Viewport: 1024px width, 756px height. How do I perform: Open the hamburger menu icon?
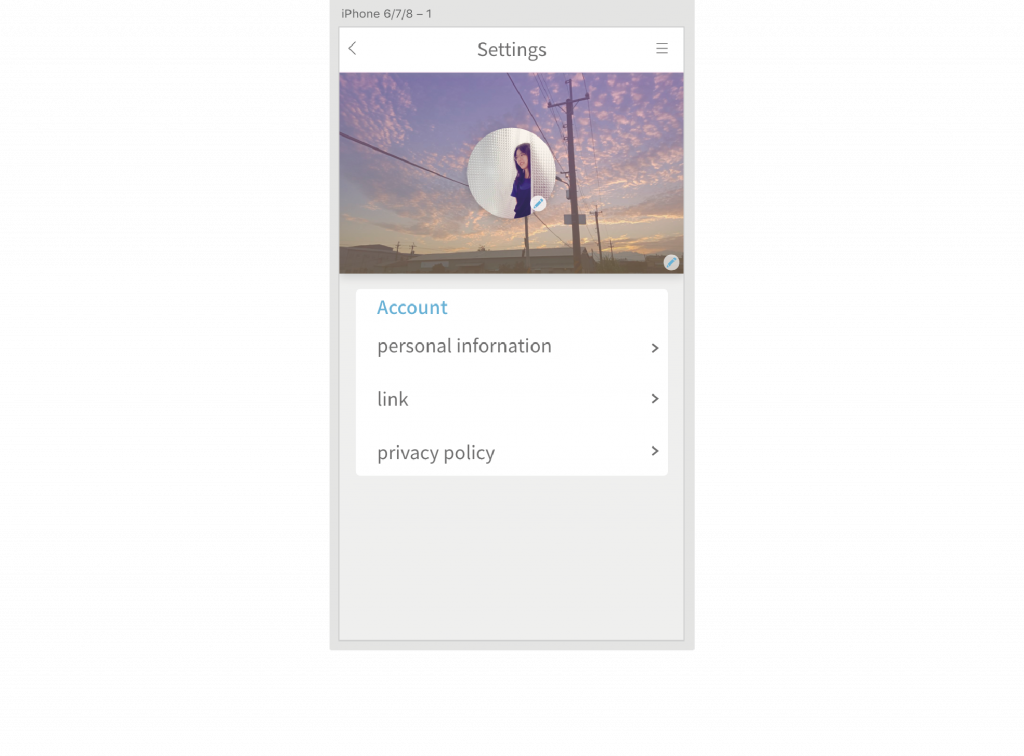tap(662, 48)
